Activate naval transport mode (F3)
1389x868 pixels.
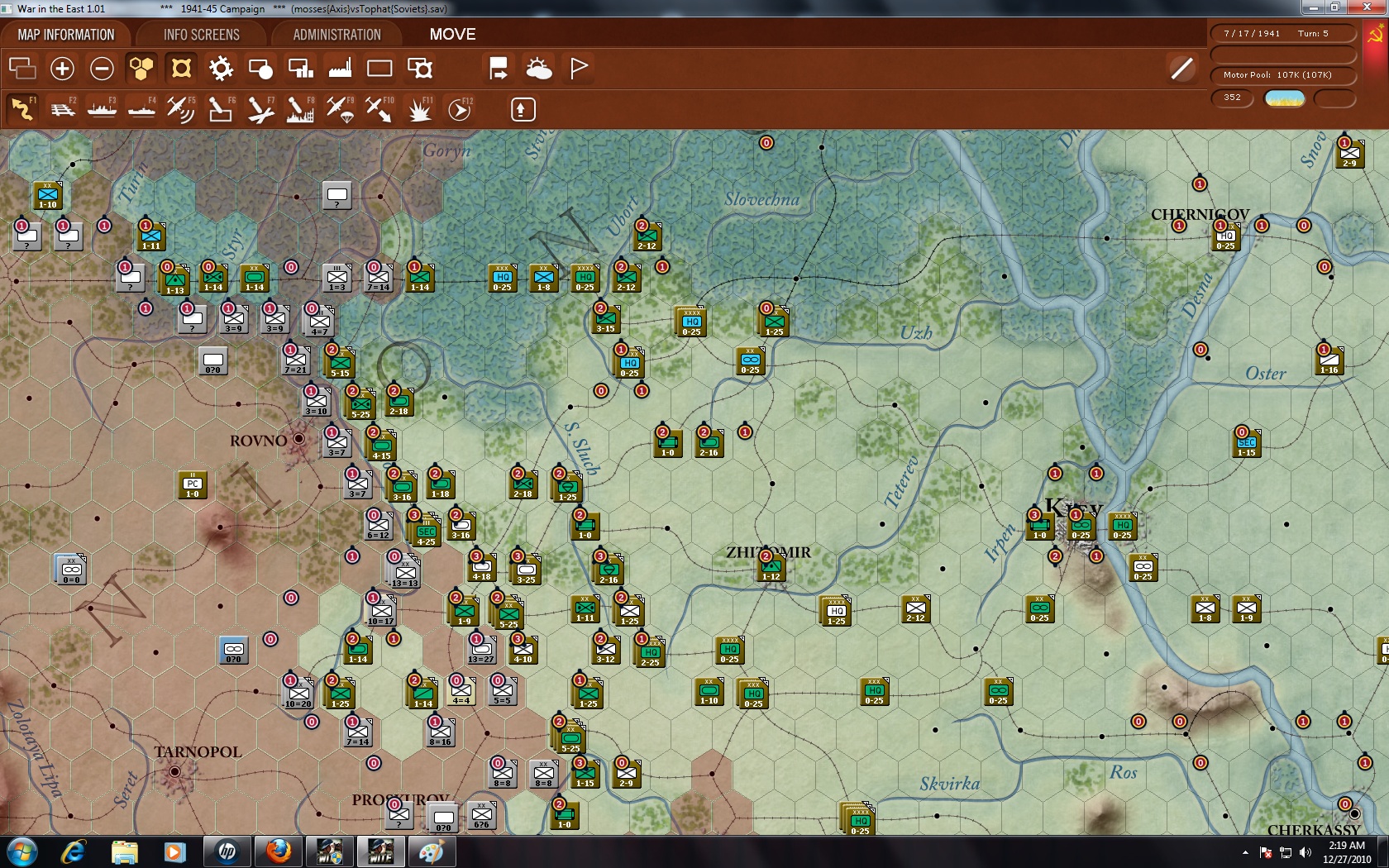102,108
